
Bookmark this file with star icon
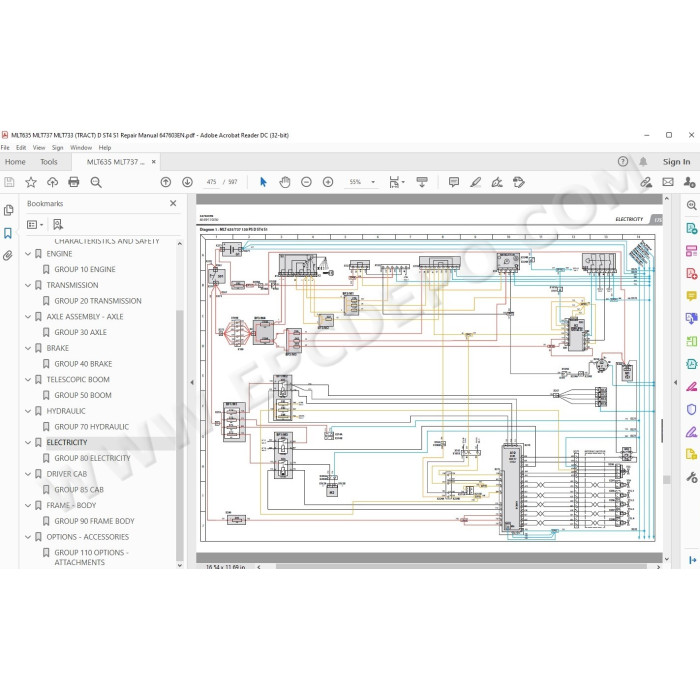(x=31, y=182)
